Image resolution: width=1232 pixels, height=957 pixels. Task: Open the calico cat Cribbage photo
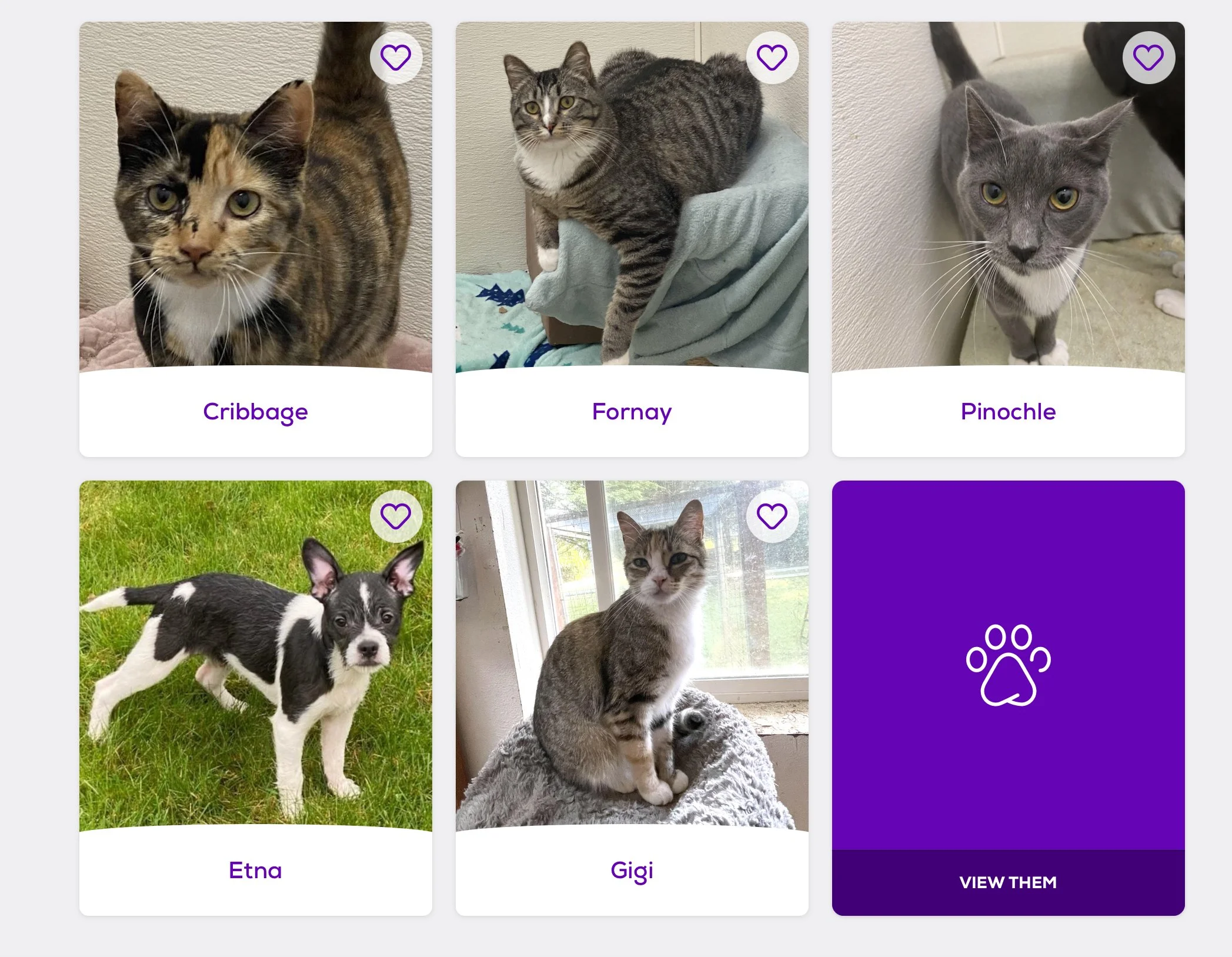tap(255, 197)
